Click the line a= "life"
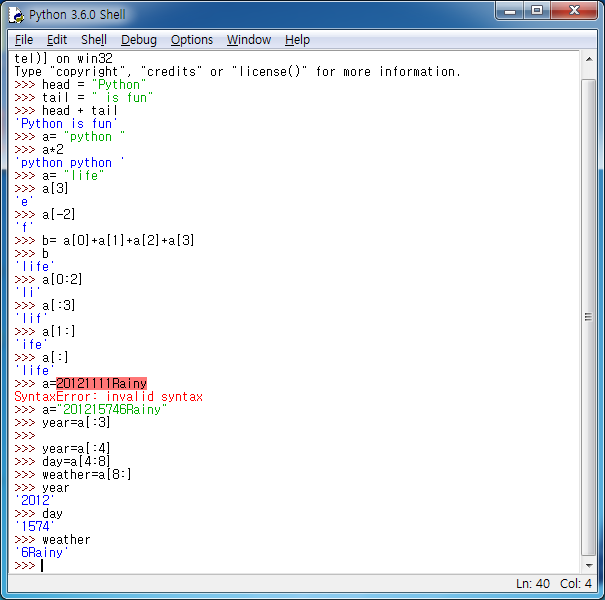Screen dimensions: 605x600 click(x=59, y=176)
